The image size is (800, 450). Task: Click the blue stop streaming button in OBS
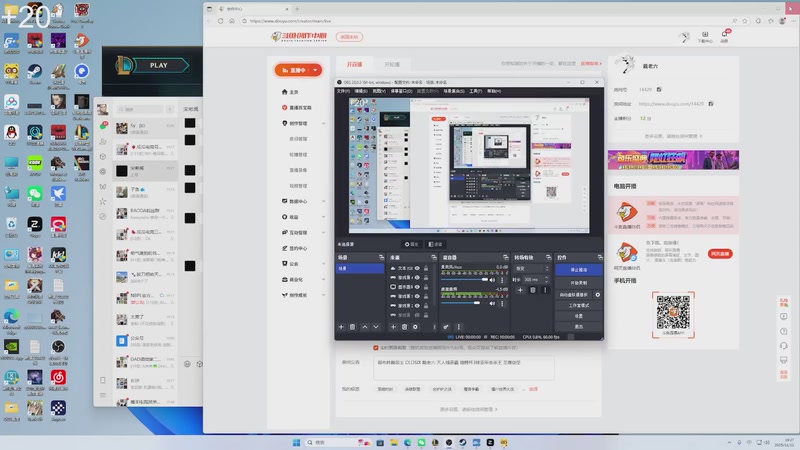(578, 269)
